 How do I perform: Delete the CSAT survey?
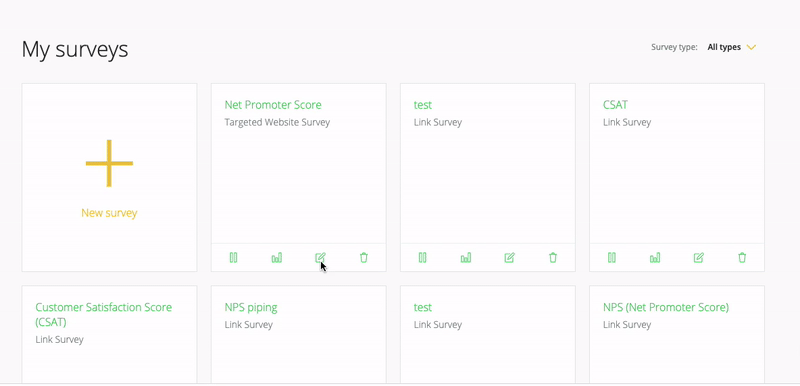click(742, 258)
